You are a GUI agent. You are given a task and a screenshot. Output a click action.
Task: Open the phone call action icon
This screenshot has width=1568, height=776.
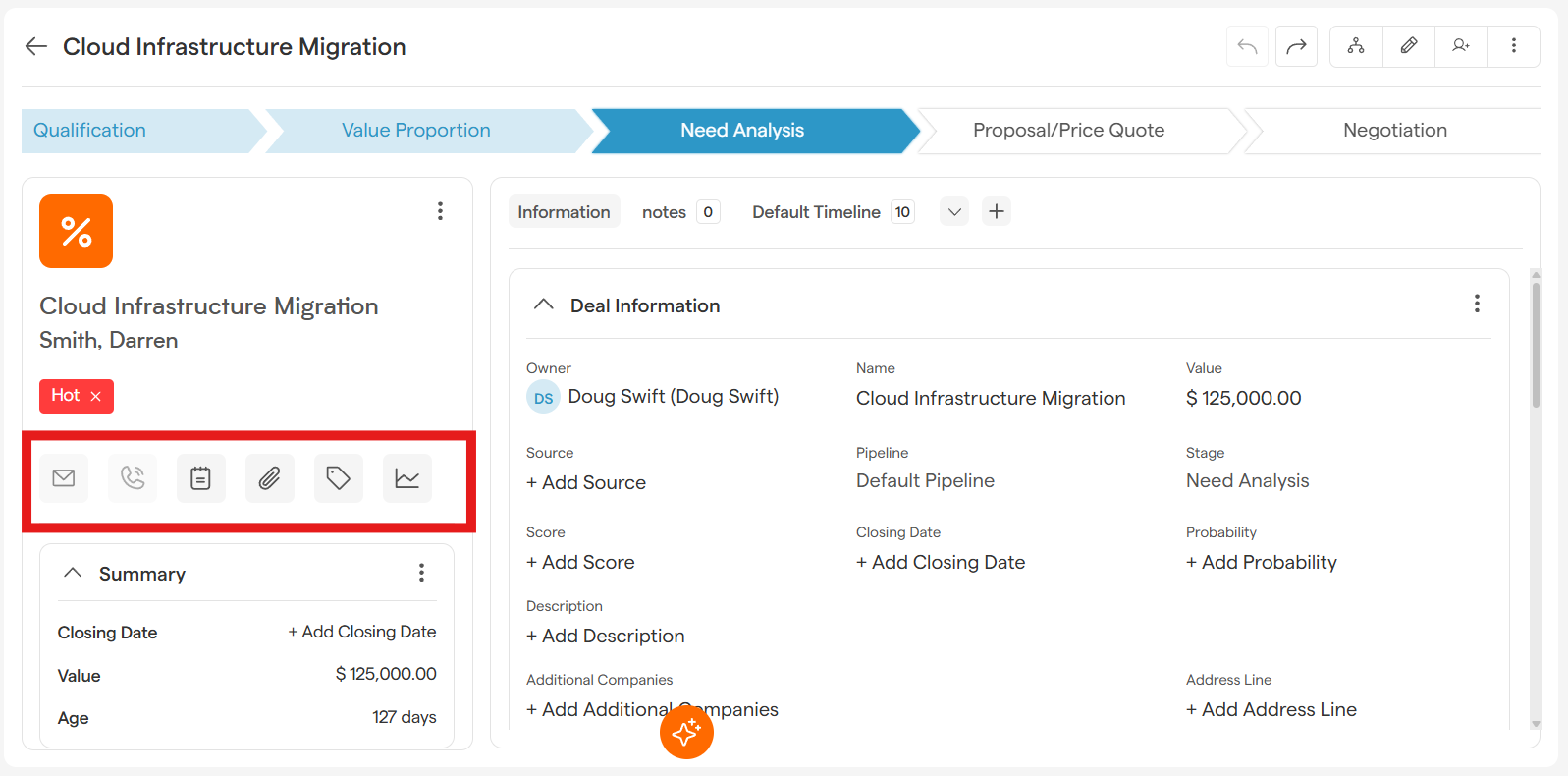133,478
